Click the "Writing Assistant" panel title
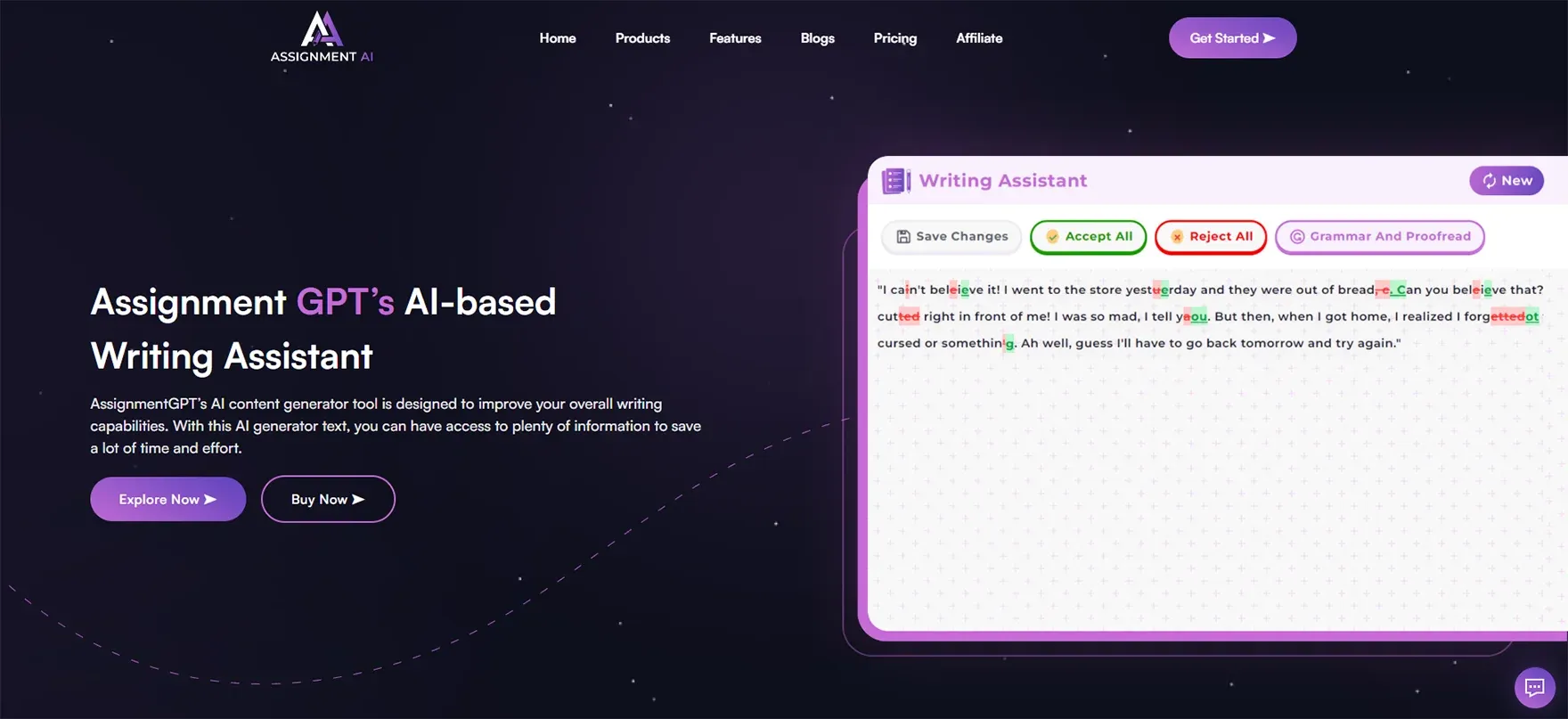The height and width of the screenshot is (719, 1568). pyautogui.click(x=1003, y=181)
